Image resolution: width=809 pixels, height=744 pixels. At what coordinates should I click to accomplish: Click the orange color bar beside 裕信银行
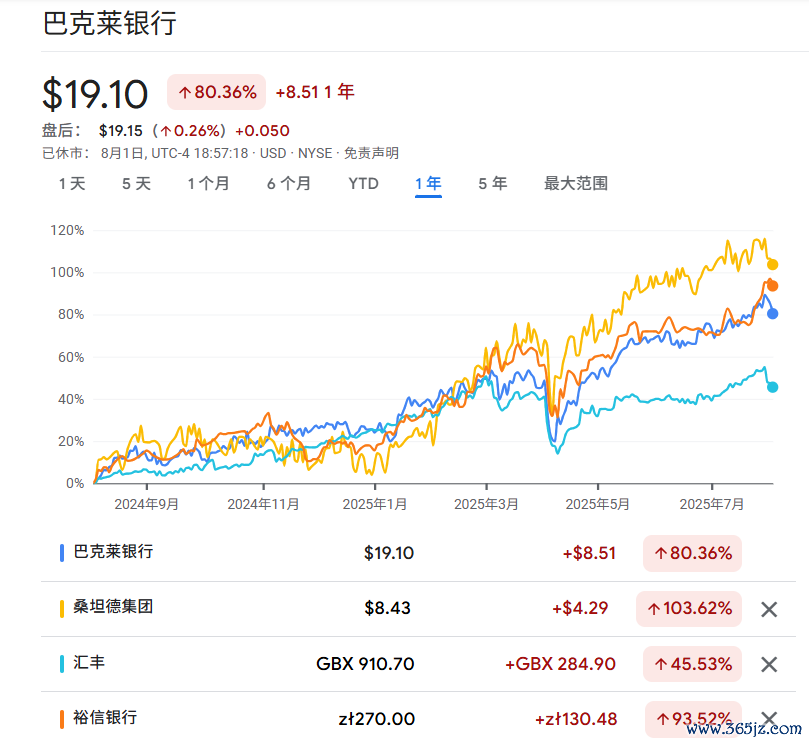(x=62, y=719)
